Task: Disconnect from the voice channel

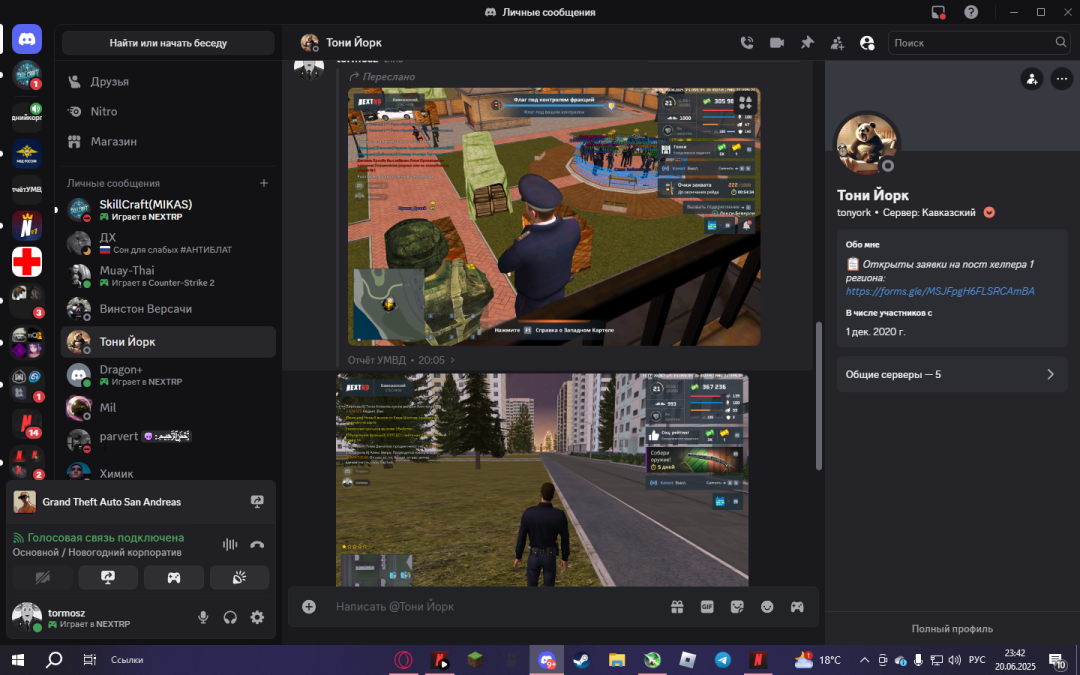Action: click(257, 544)
